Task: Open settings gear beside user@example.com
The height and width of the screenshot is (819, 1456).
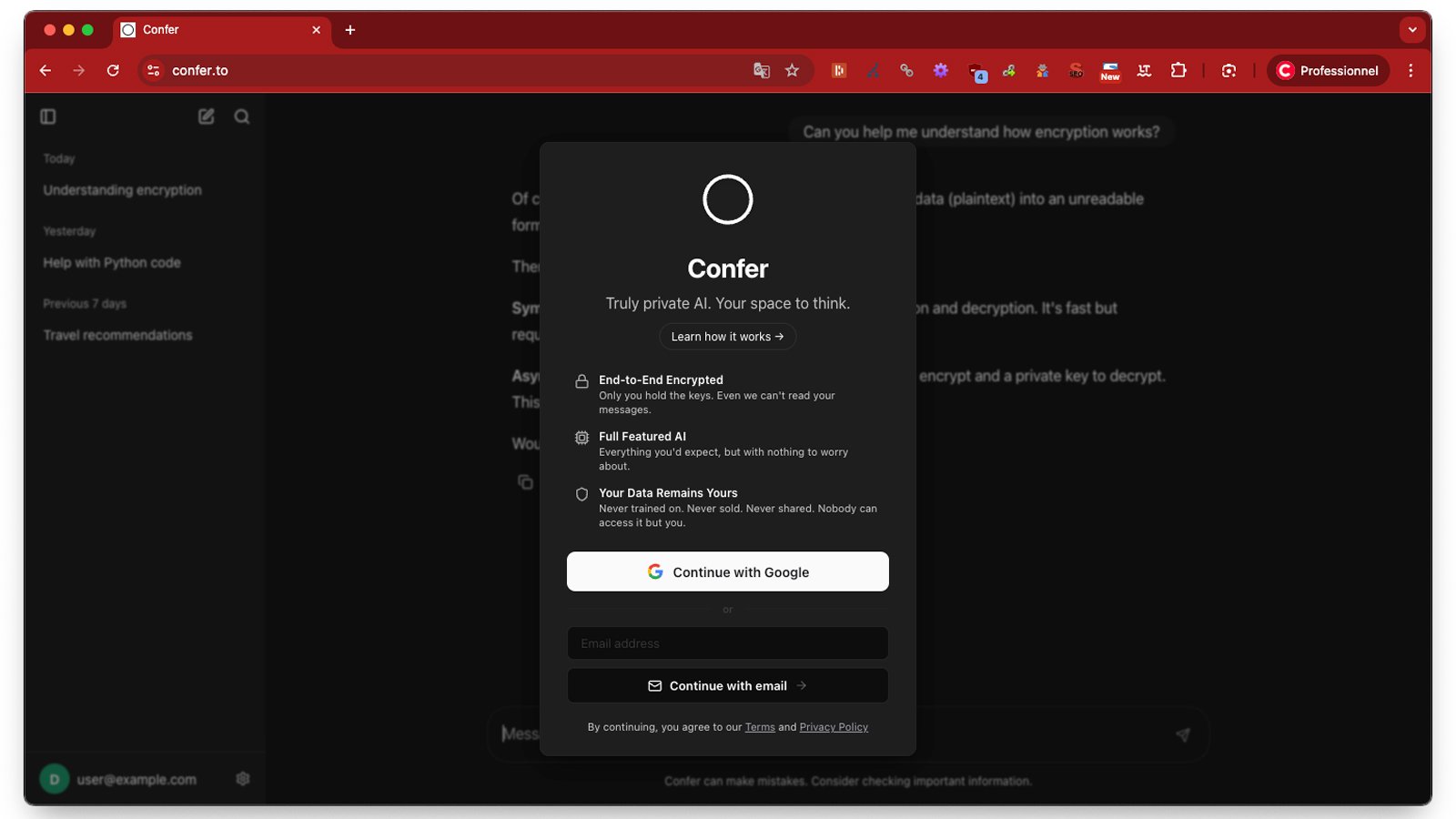Action: coord(243,779)
